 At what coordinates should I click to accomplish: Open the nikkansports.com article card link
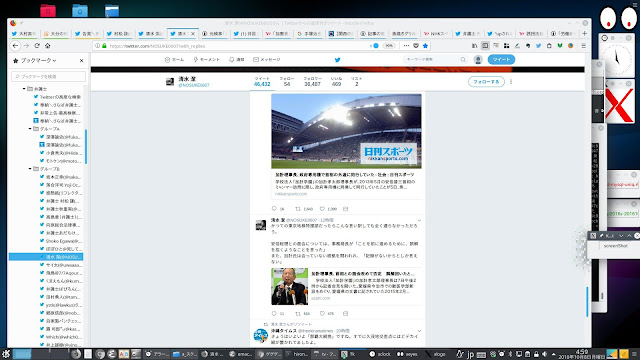tap(346, 184)
